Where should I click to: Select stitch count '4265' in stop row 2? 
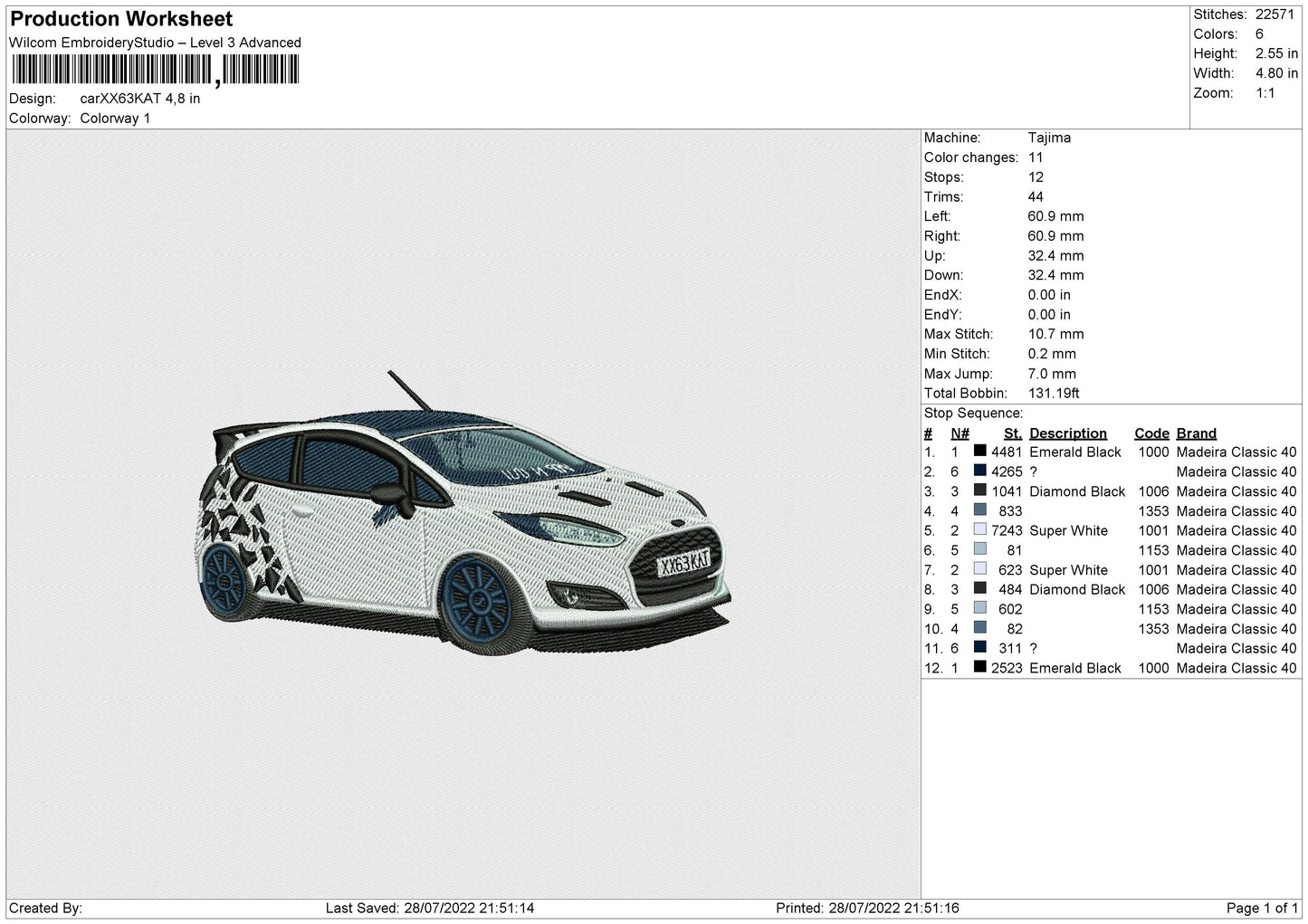1007,472
